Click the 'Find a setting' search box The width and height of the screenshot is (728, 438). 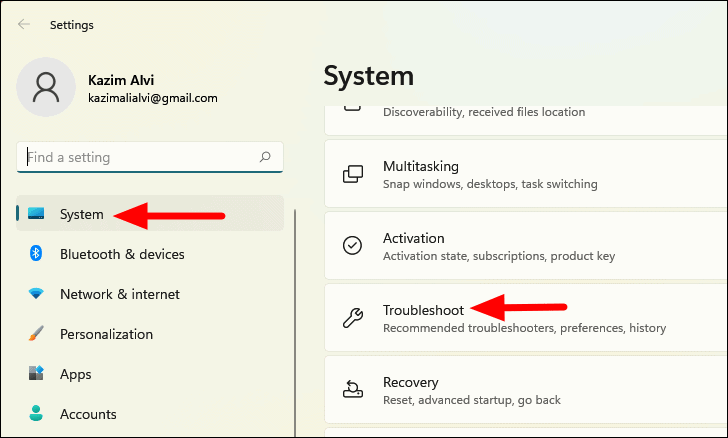point(150,157)
